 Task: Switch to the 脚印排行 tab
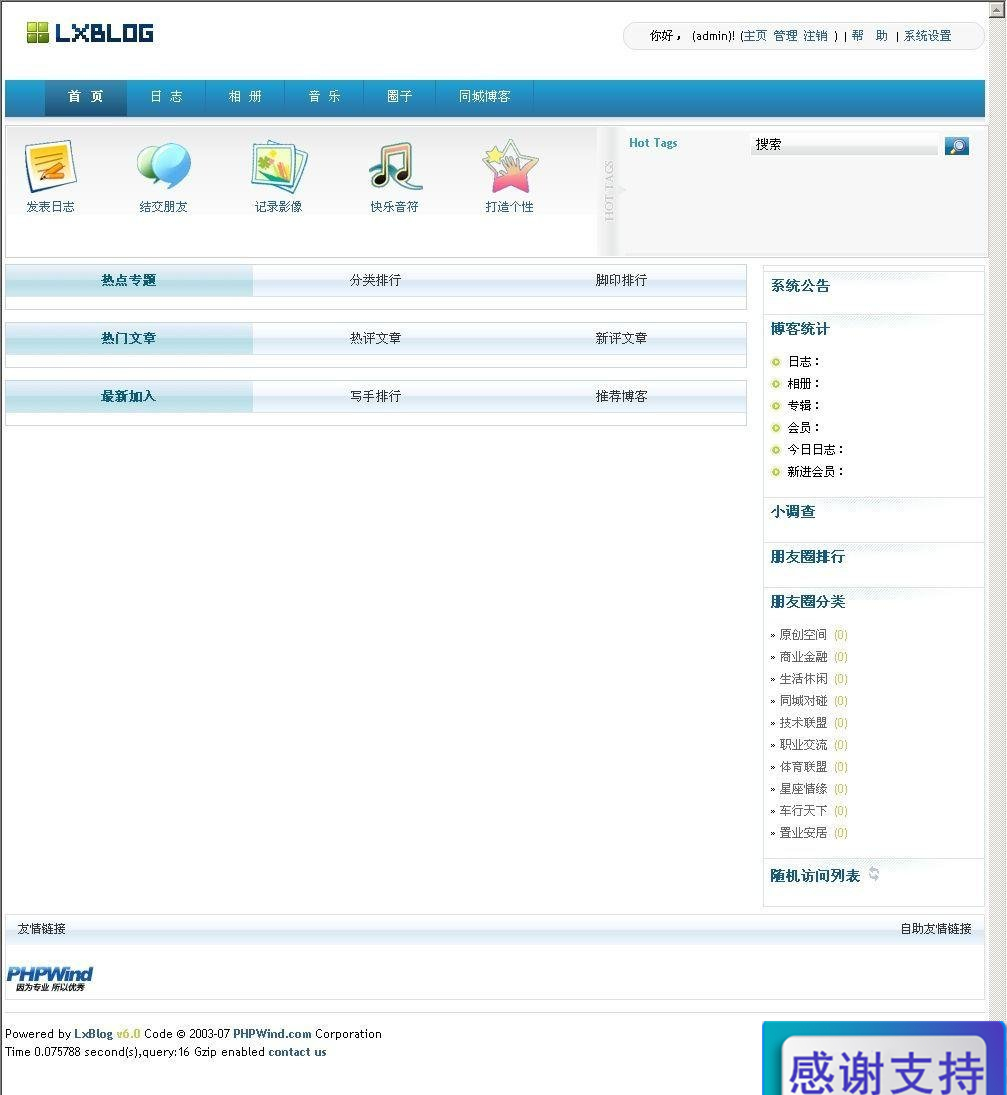pyautogui.click(x=622, y=280)
